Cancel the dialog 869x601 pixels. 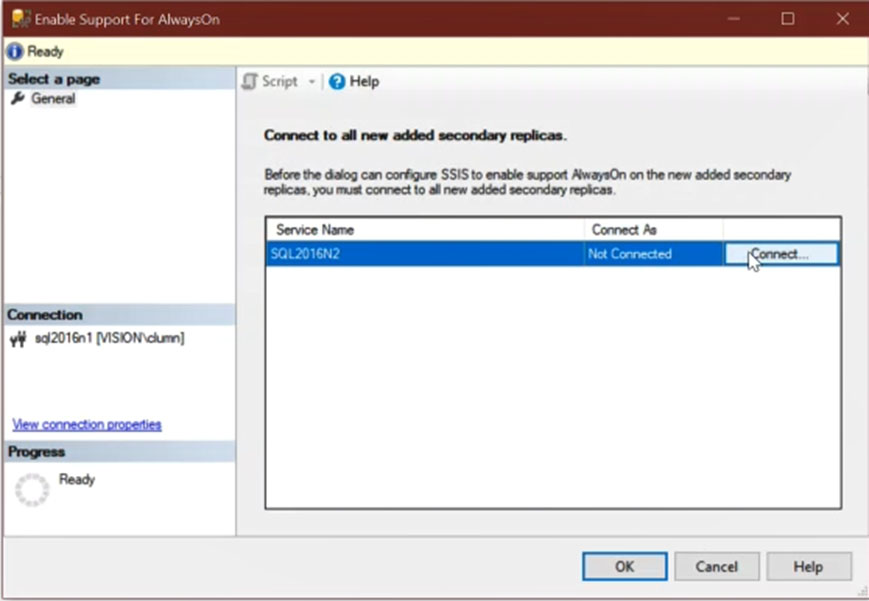click(x=717, y=567)
